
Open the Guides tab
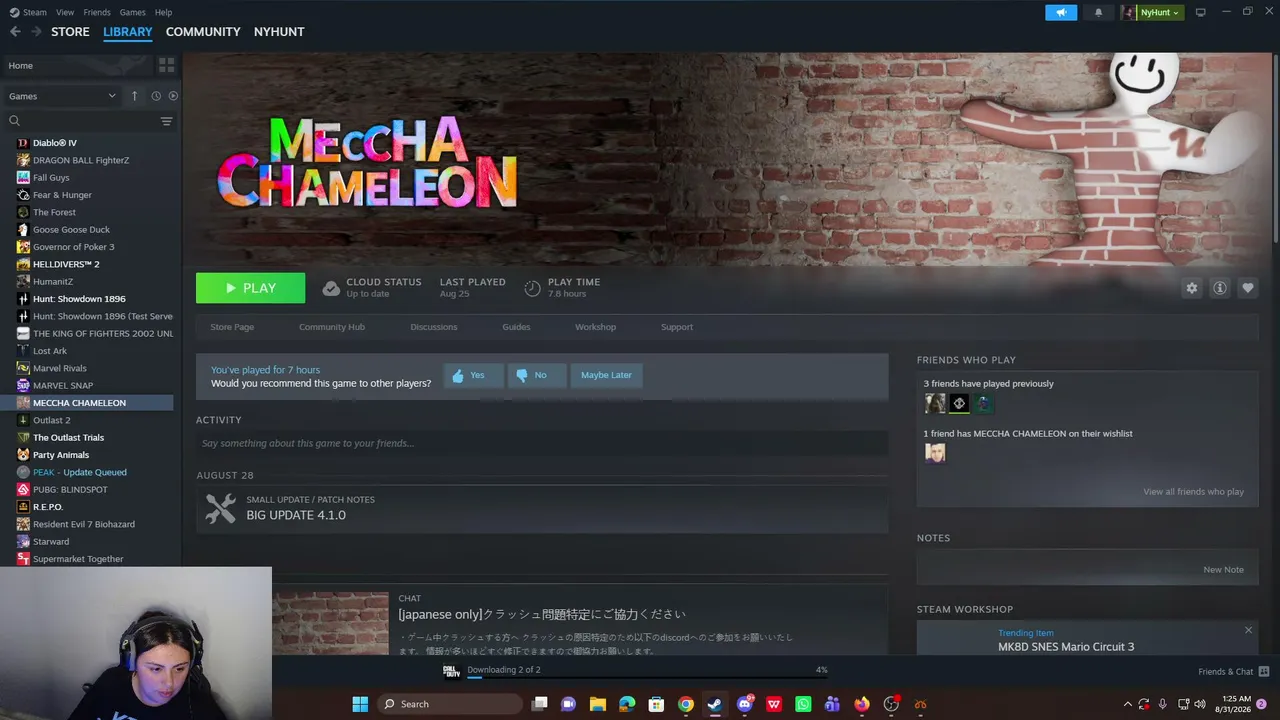point(516,327)
